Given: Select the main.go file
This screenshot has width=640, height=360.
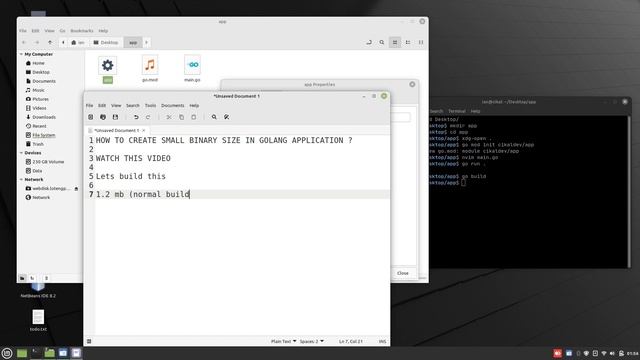Looking at the screenshot, I should click(192, 69).
